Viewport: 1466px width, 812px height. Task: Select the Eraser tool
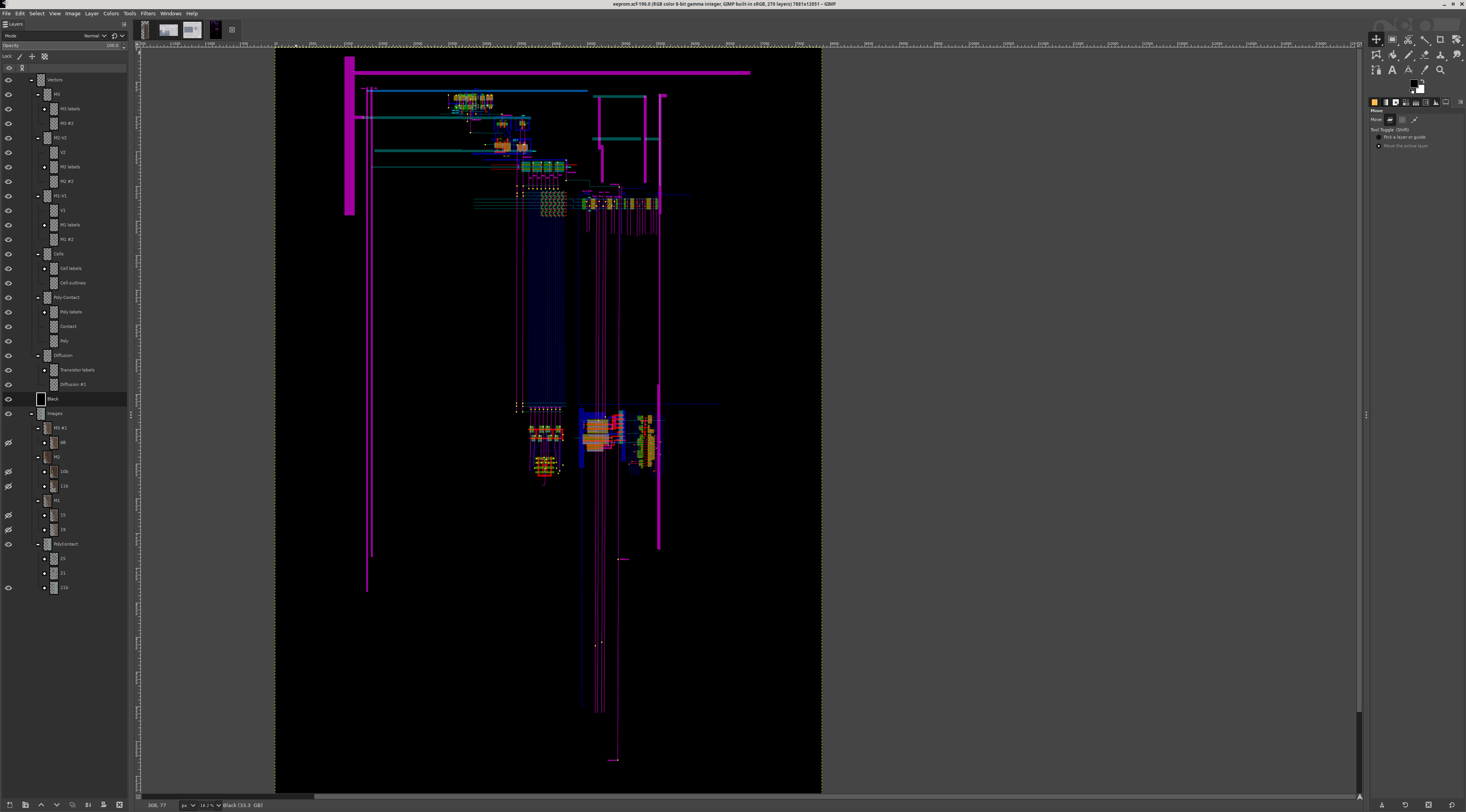pyautogui.click(x=1424, y=55)
